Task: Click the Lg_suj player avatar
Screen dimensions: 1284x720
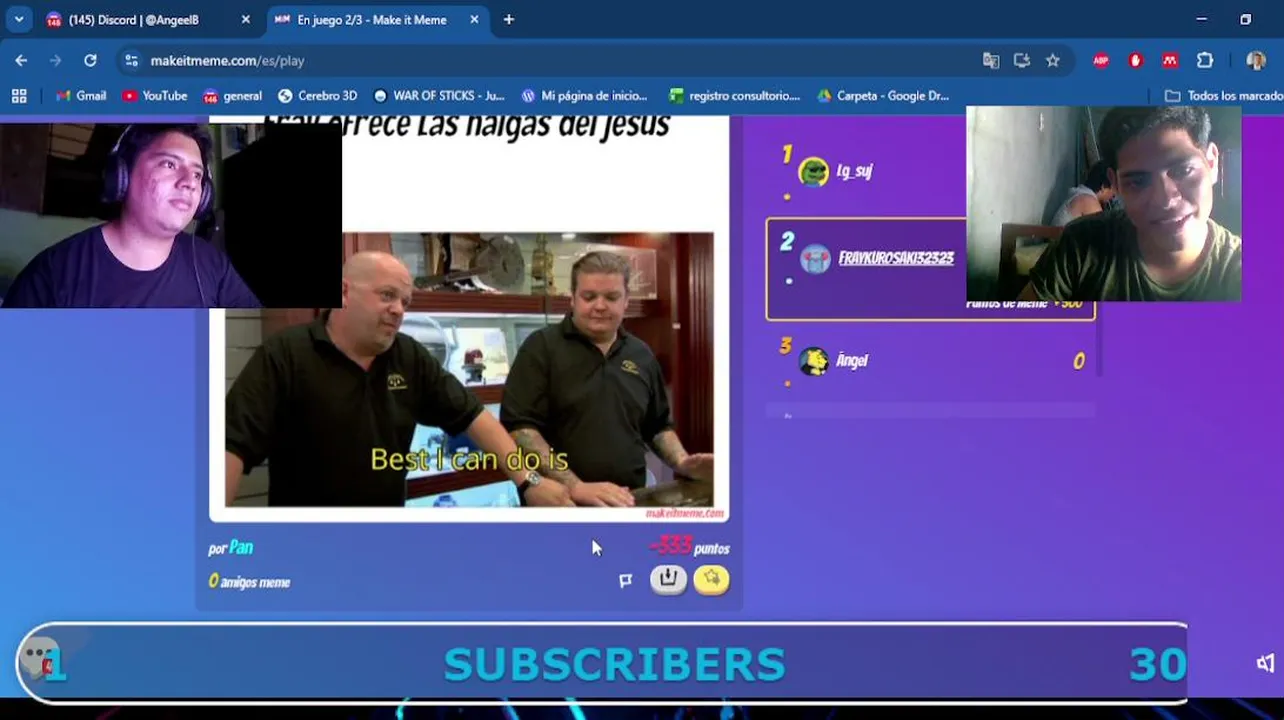Action: pos(814,172)
